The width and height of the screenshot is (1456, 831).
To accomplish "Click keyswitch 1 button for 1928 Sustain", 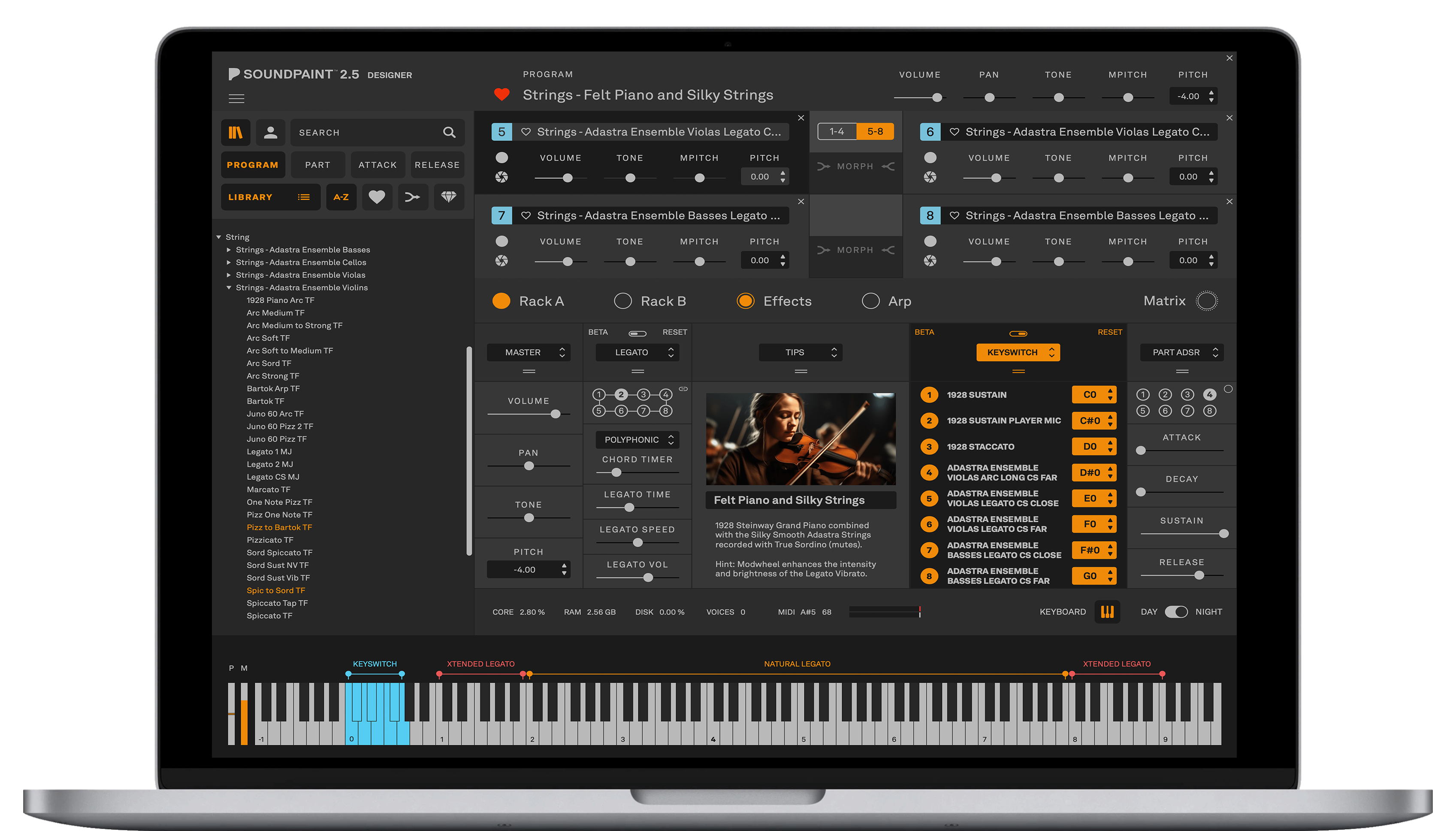I will 929,395.
